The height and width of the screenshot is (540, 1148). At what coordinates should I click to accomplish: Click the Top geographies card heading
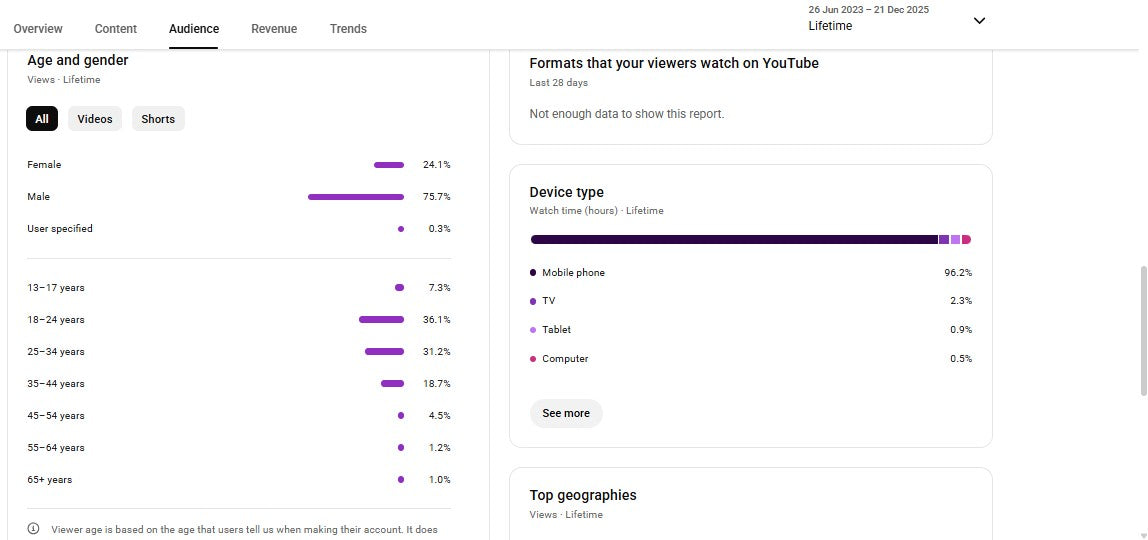(583, 495)
